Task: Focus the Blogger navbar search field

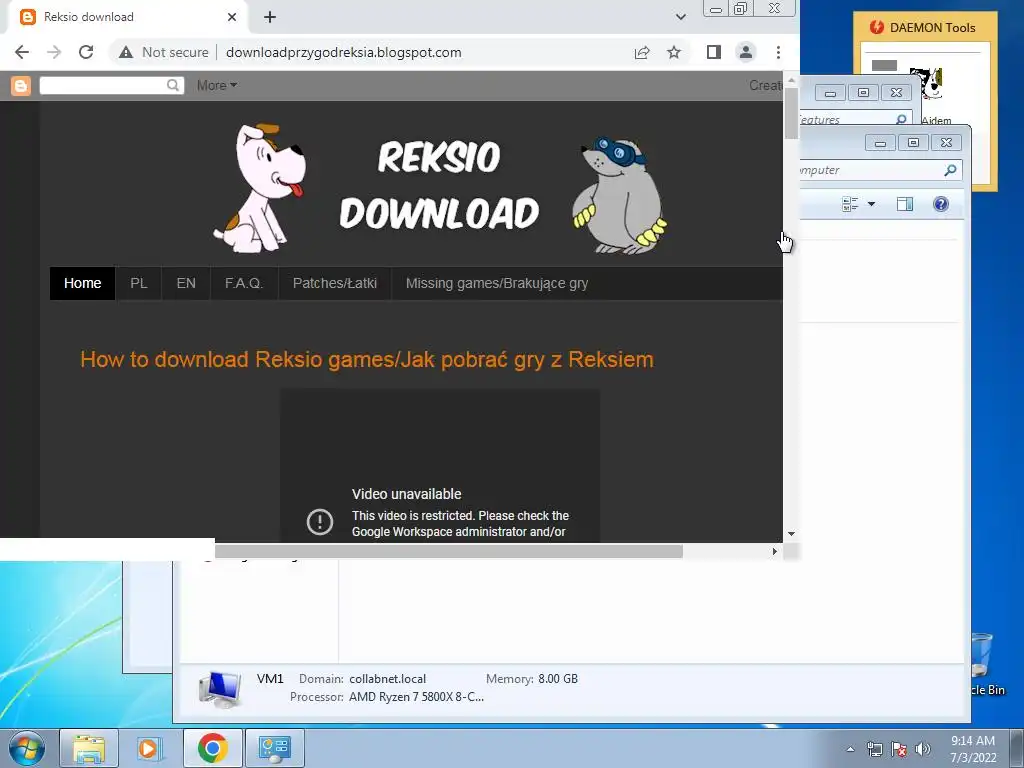Action: 103,86
